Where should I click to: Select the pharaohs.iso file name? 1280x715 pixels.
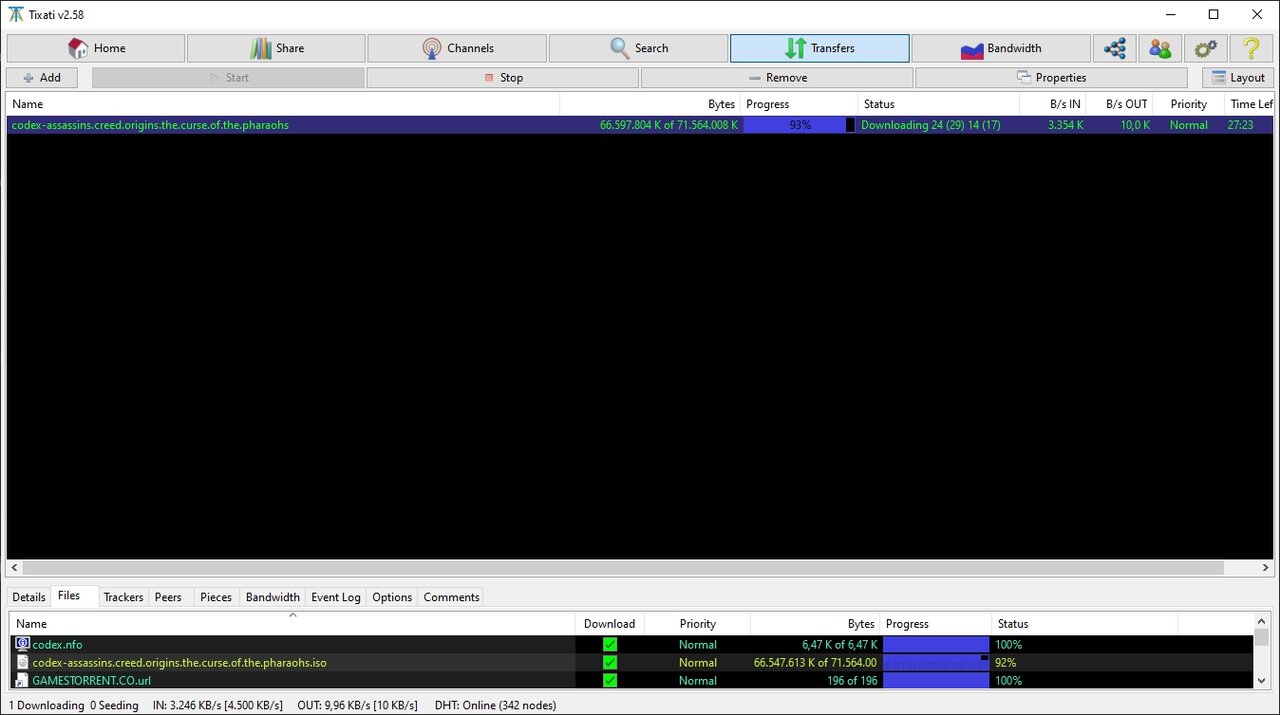[x=179, y=663]
